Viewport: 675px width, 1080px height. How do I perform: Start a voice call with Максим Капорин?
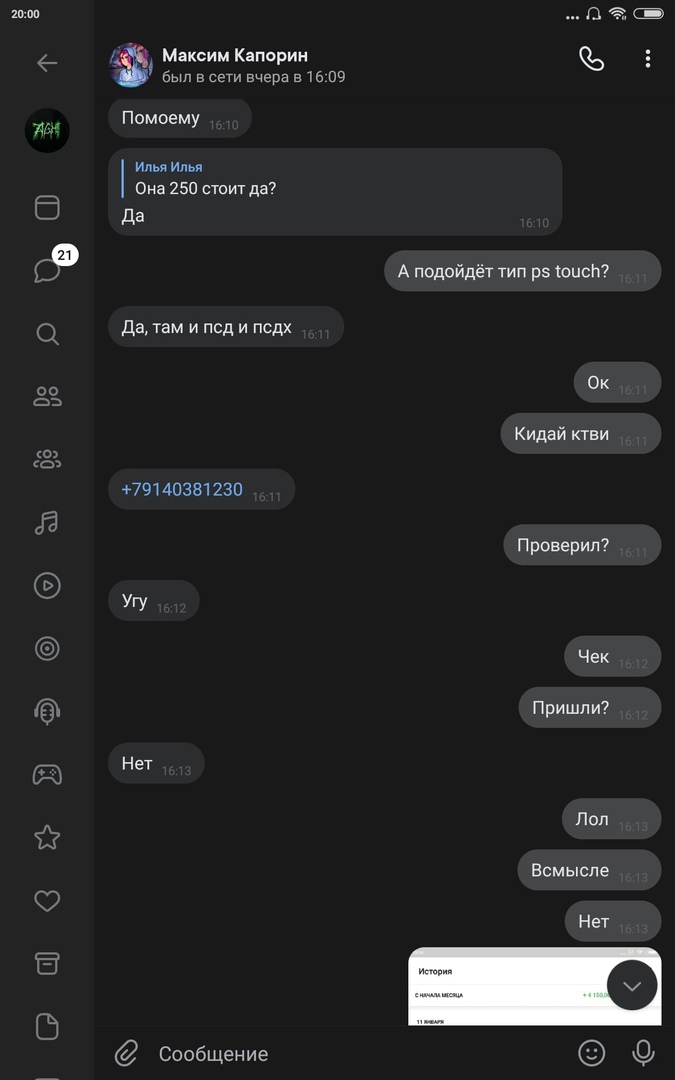coord(591,59)
